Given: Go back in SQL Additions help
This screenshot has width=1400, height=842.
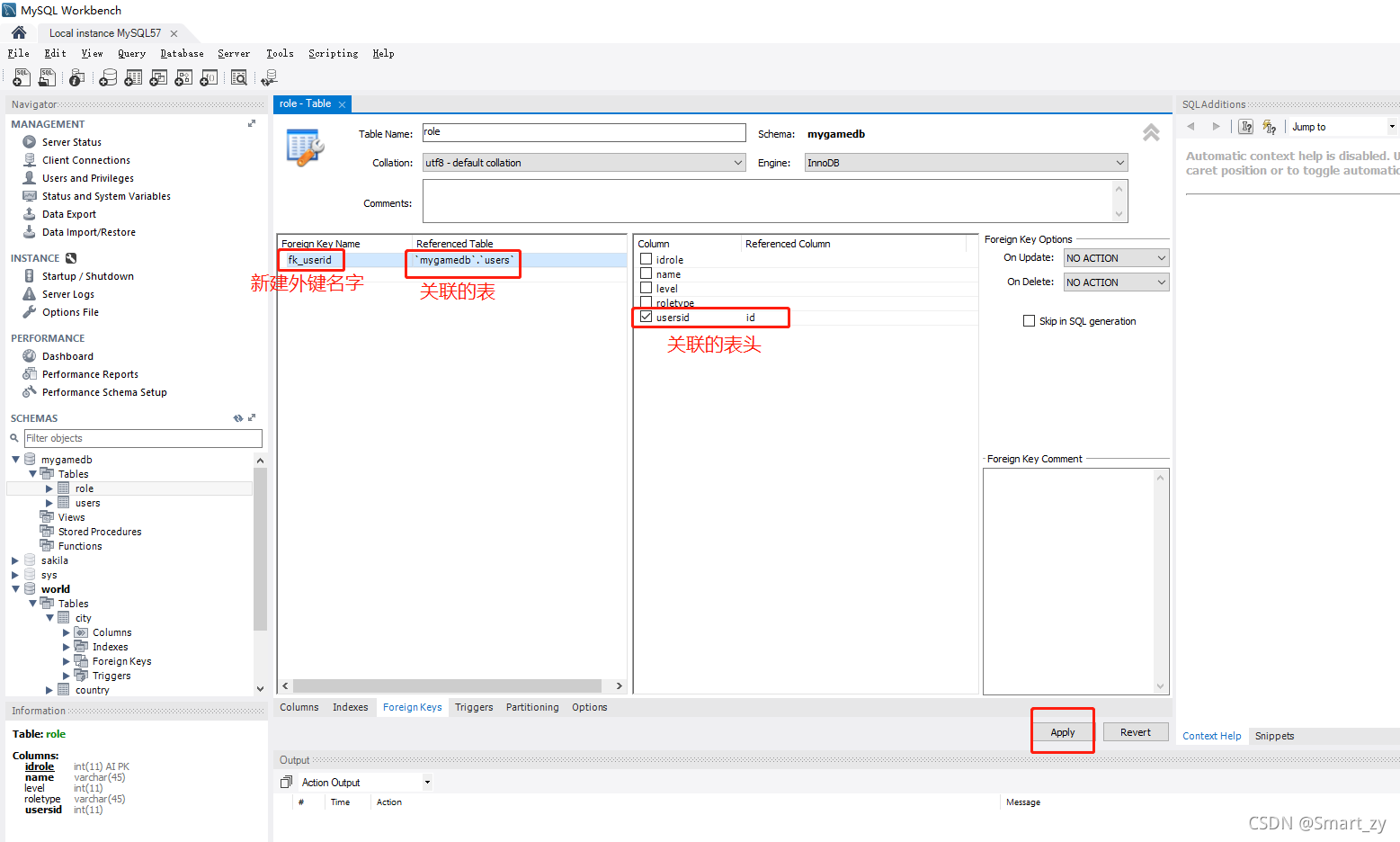Looking at the screenshot, I should pos(1191,127).
